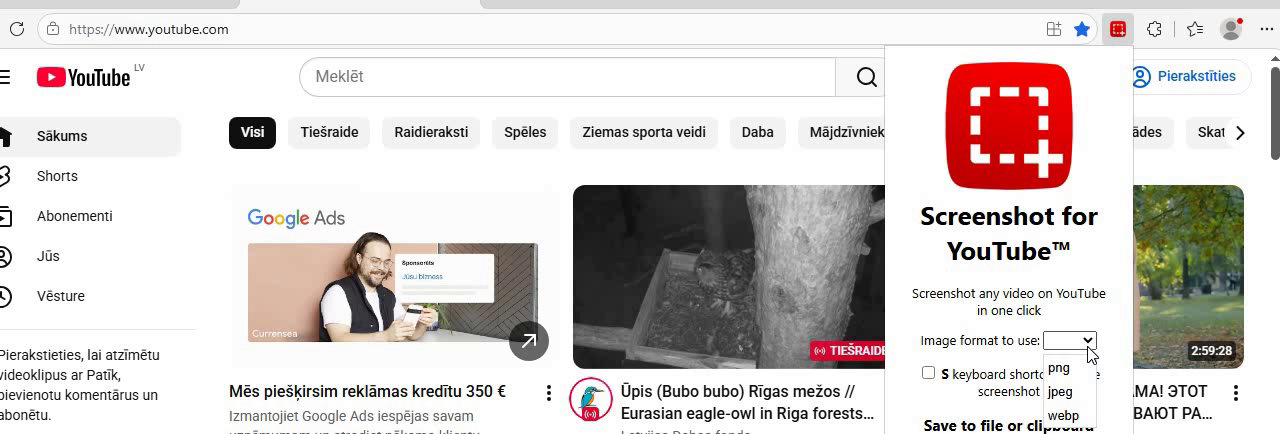Click the Pierakstīties sign-in button

tap(1190, 77)
